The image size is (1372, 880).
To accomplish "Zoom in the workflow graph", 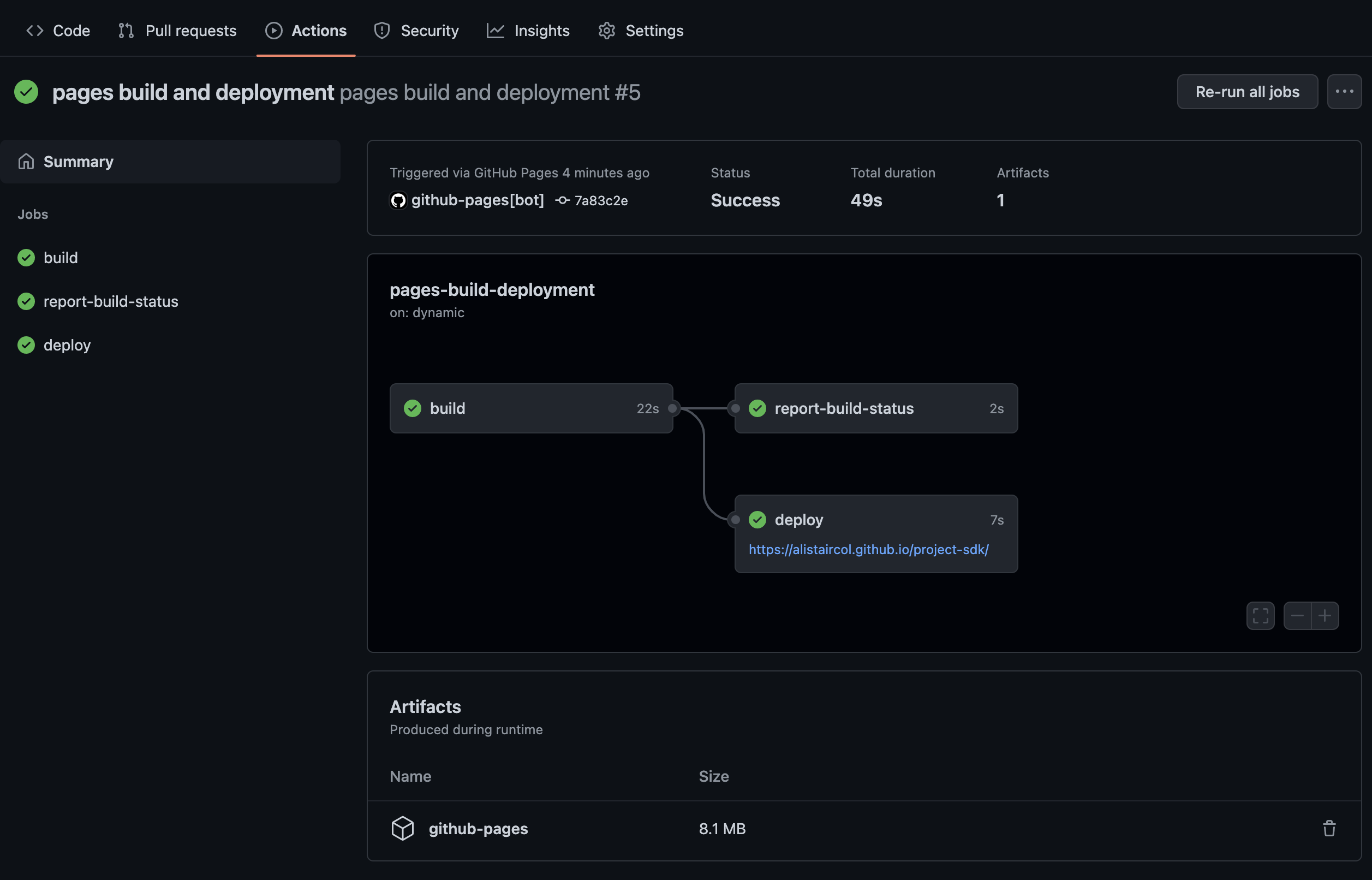I will (x=1325, y=615).
